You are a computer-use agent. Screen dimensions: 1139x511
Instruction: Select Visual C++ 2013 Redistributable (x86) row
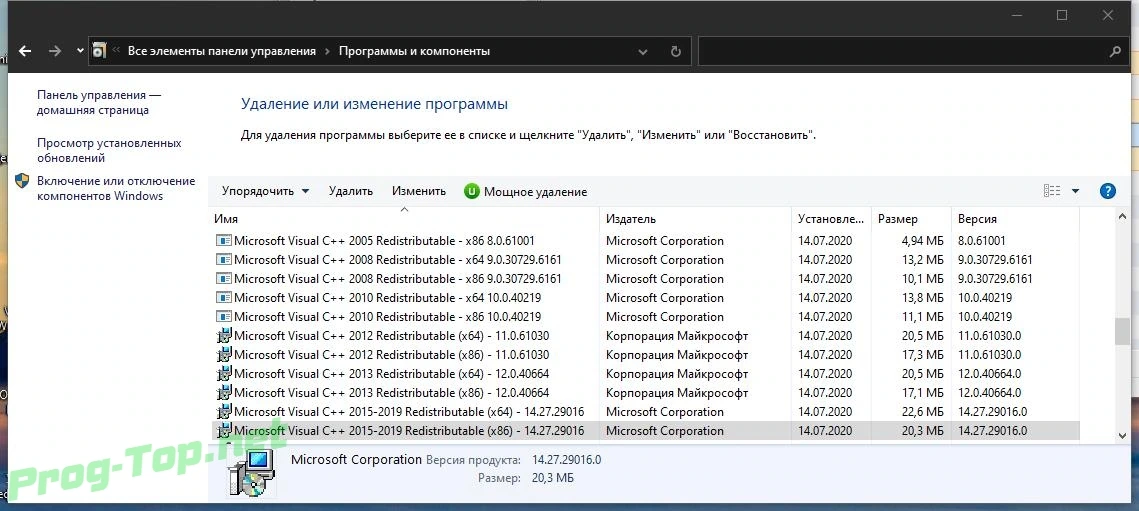(x=645, y=393)
